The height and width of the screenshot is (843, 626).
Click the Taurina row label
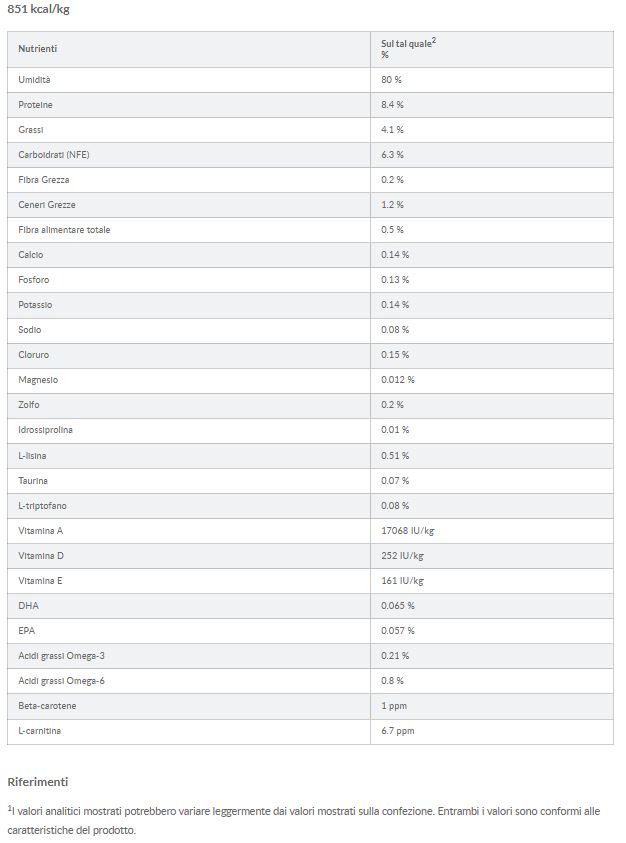(33, 481)
